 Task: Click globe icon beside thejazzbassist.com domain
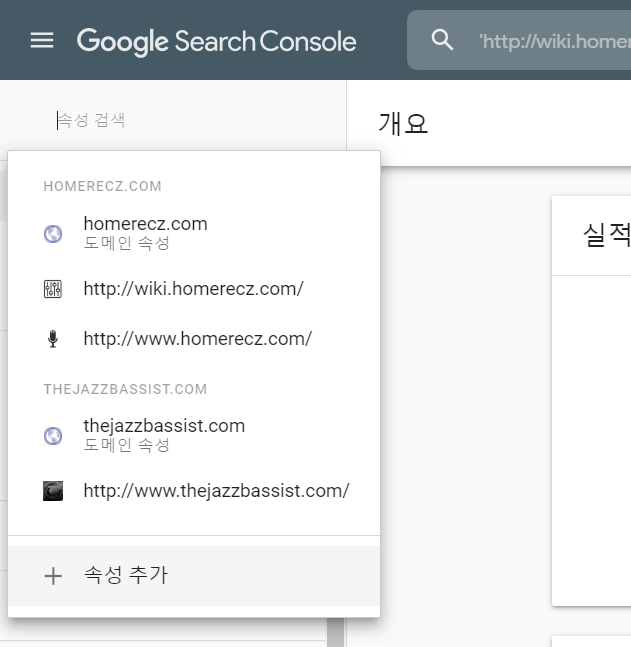(53, 436)
